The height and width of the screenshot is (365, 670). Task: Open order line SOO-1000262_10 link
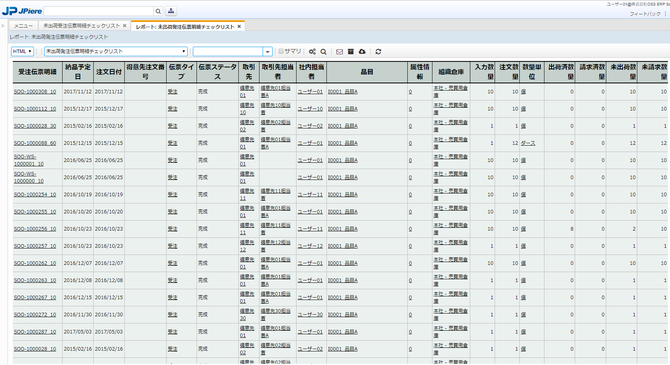tap(35, 263)
